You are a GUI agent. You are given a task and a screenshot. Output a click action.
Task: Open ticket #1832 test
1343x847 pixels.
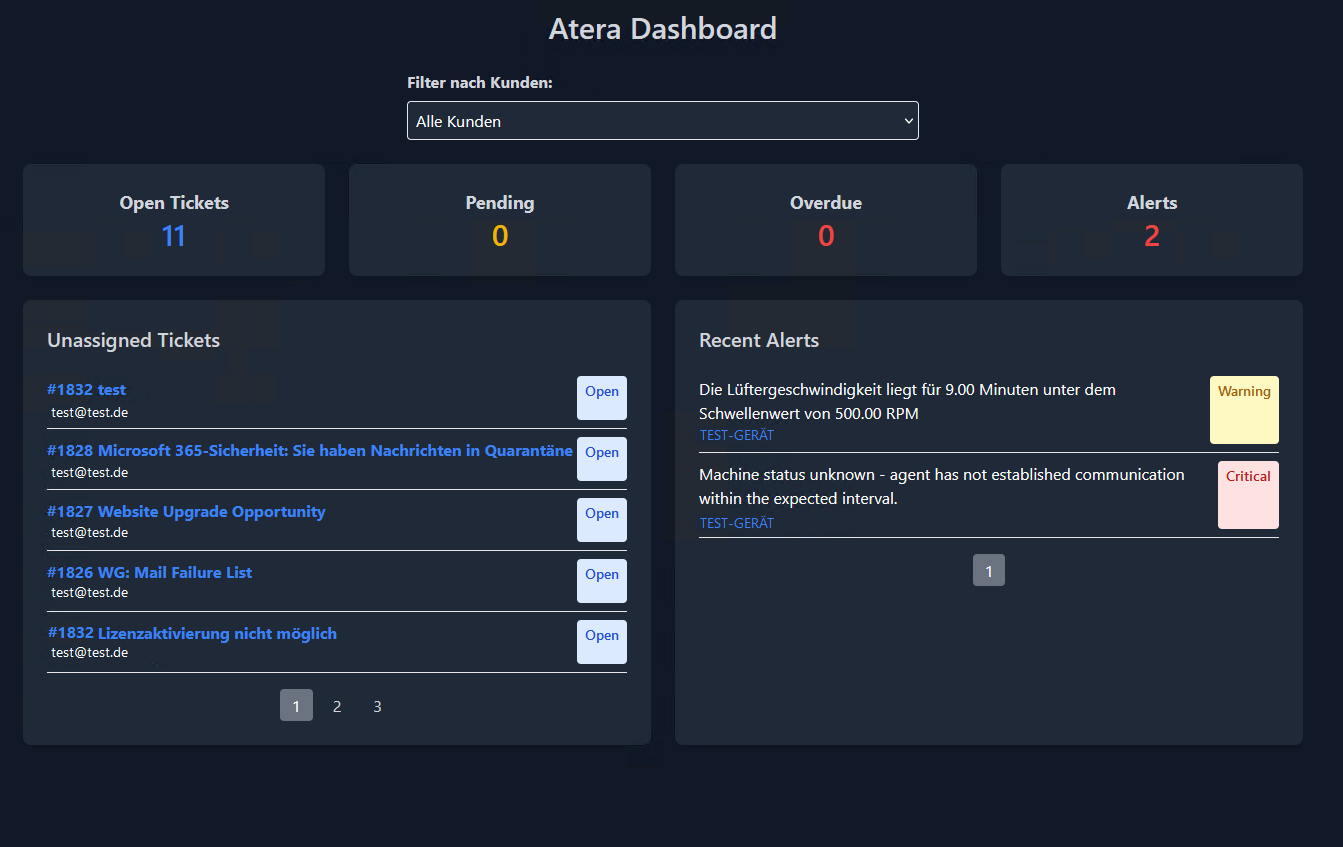point(86,389)
